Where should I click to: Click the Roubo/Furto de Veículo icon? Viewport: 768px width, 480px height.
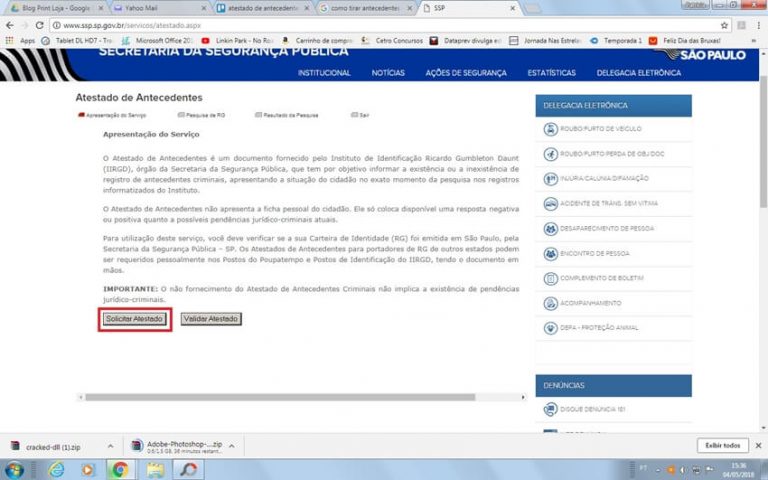point(550,129)
